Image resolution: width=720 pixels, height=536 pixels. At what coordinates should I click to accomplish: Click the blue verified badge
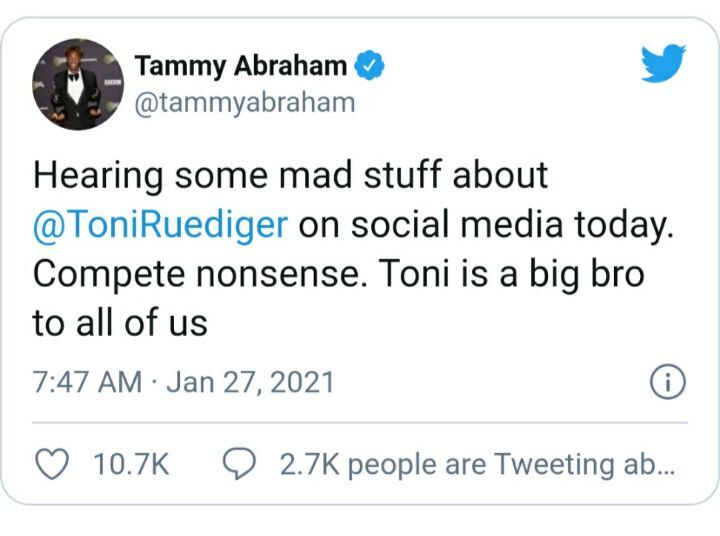(x=369, y=67)
